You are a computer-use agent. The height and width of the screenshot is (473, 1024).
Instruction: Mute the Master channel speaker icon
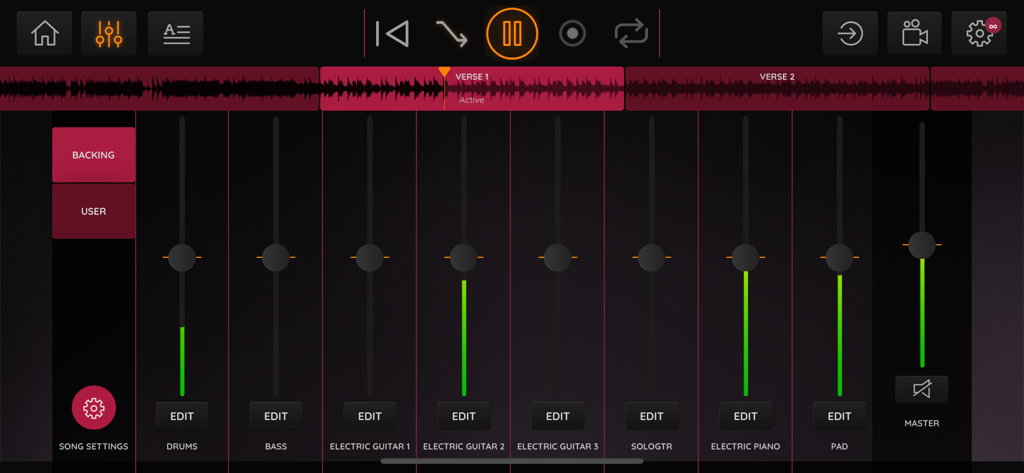[x=921, y=390]
